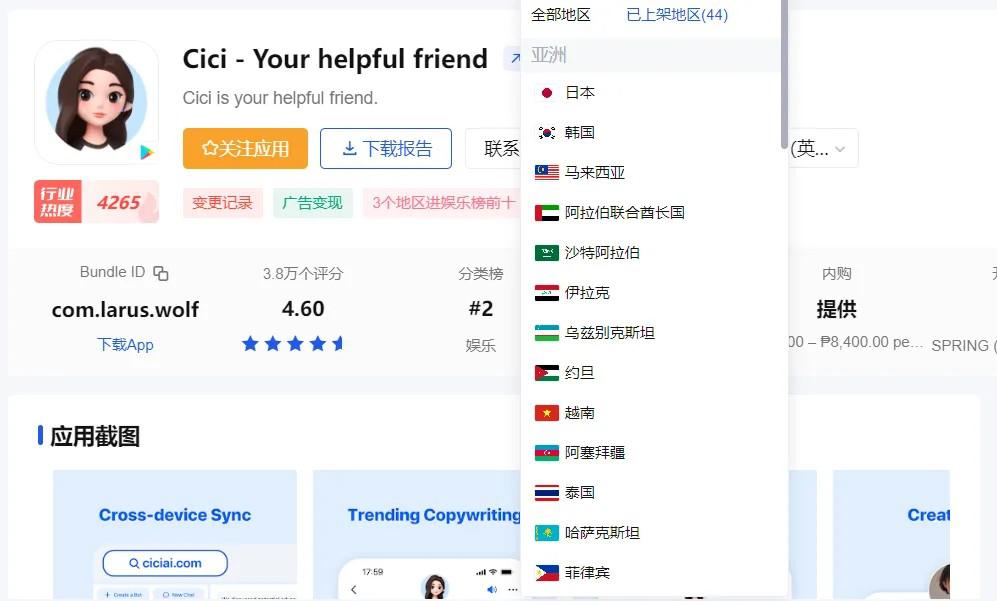The width and height of the screenshot is (997, 601).
Task: Click the industry heat 4265 badge
Action: coord(97,202)
